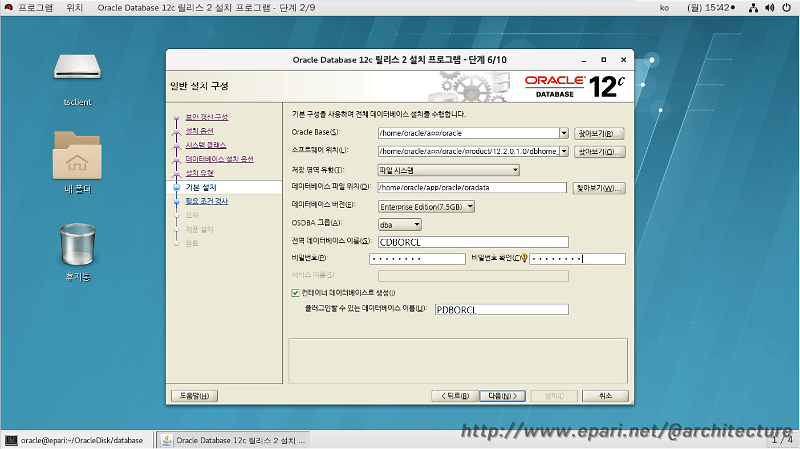Viewport: 800px width, 449px height.
Task: Open the trash can desktop icon
Action: click(78, 244)
